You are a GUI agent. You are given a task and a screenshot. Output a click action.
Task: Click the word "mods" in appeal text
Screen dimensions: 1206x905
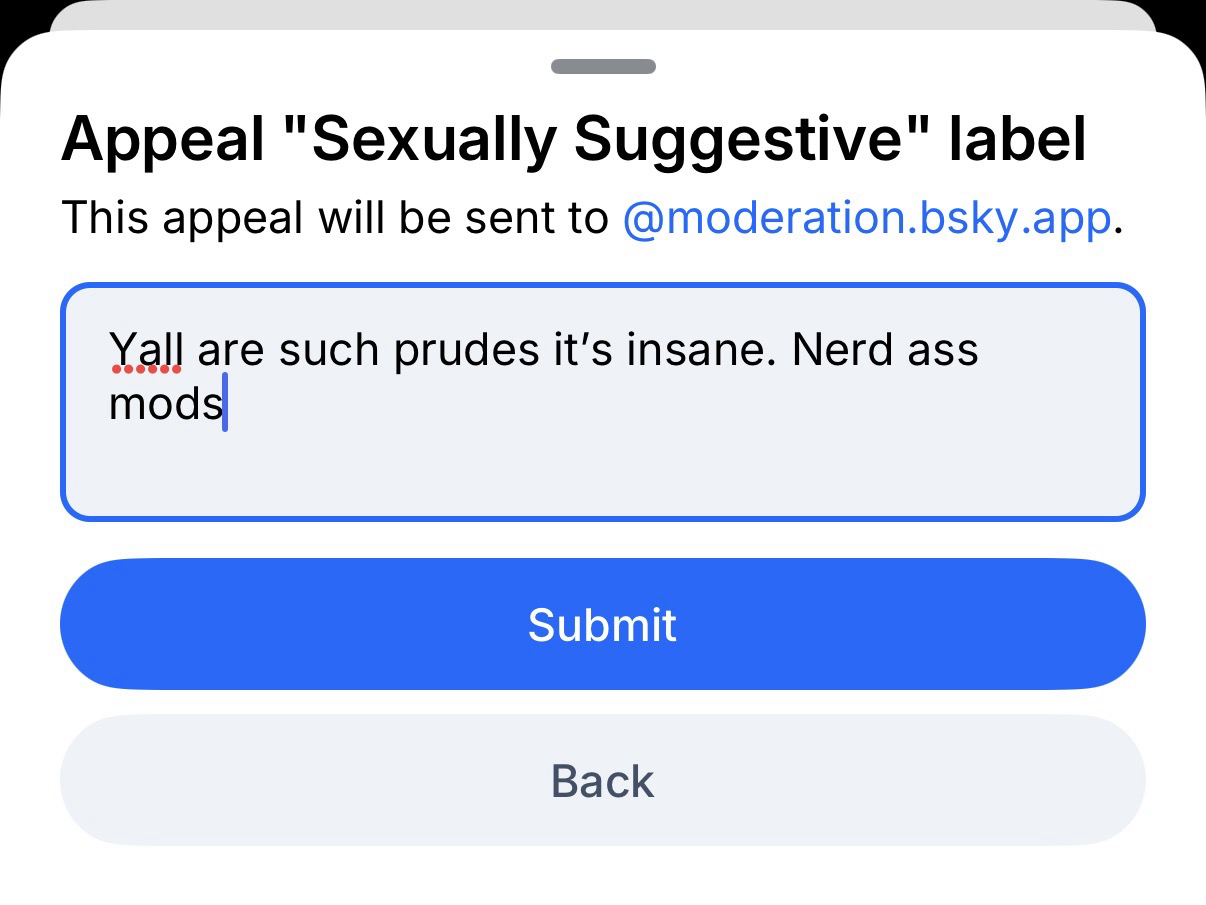click(165, 404)
